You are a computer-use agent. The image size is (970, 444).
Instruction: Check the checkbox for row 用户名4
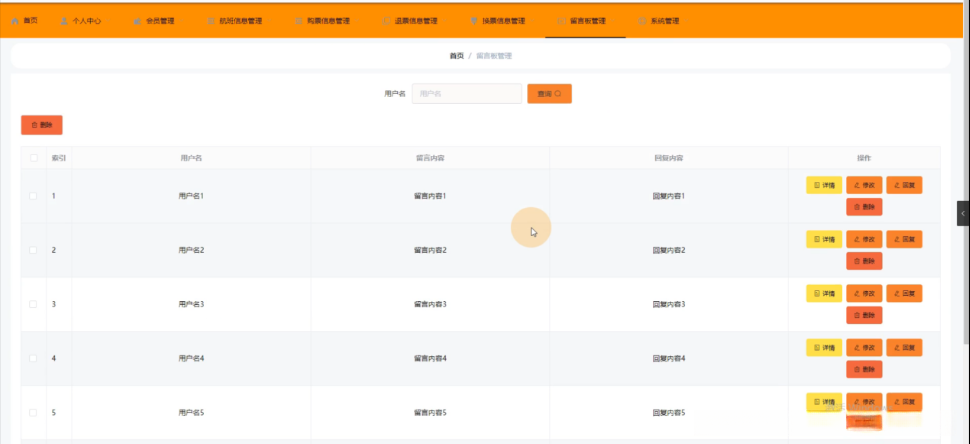point(33,358)
